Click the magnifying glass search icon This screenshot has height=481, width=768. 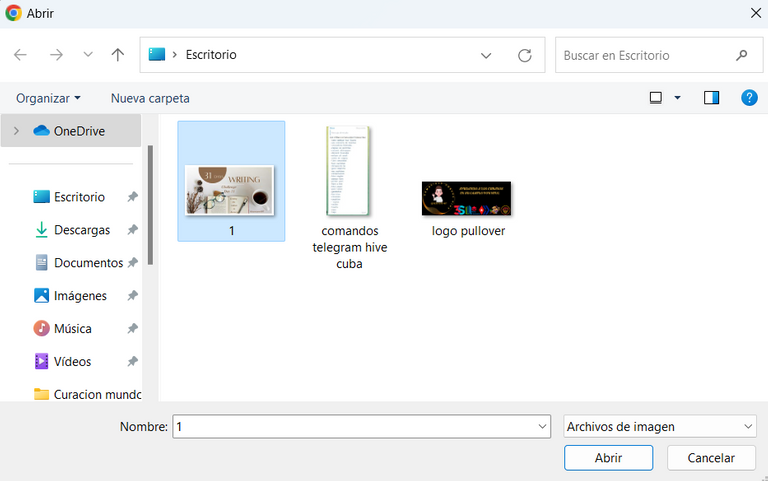[742, 55]
